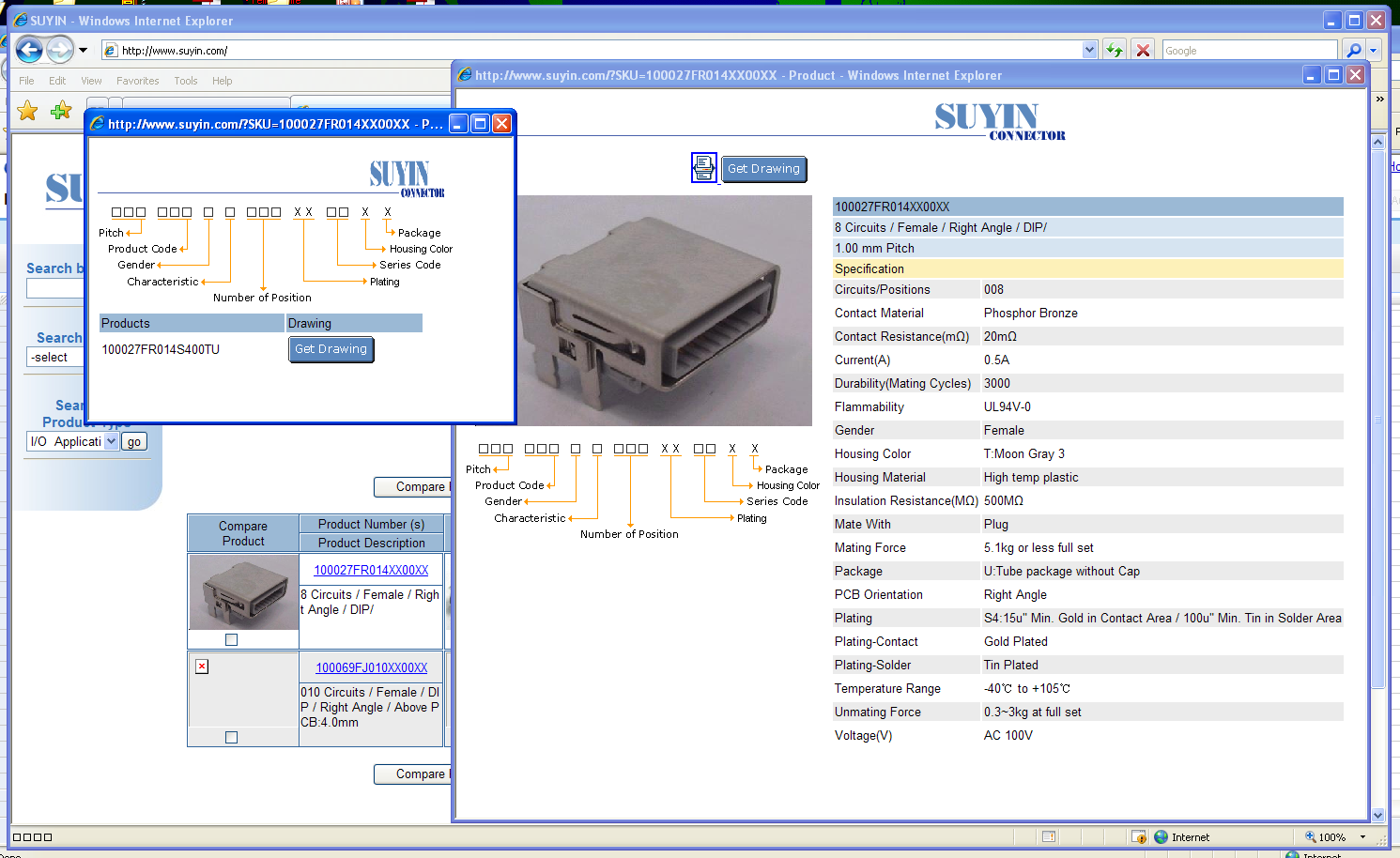Select product row 100027FR014S400TU in popup

(x=161, y=349)
